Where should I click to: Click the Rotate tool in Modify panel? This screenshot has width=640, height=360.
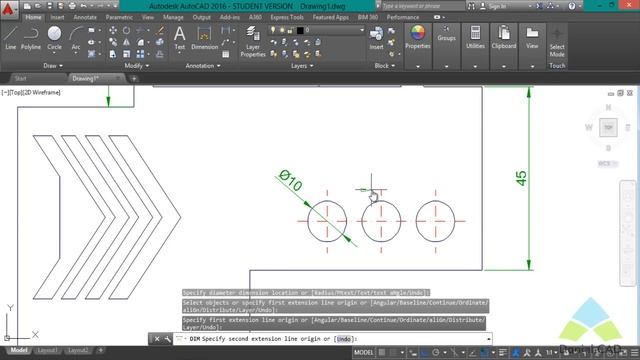point(127,30)
